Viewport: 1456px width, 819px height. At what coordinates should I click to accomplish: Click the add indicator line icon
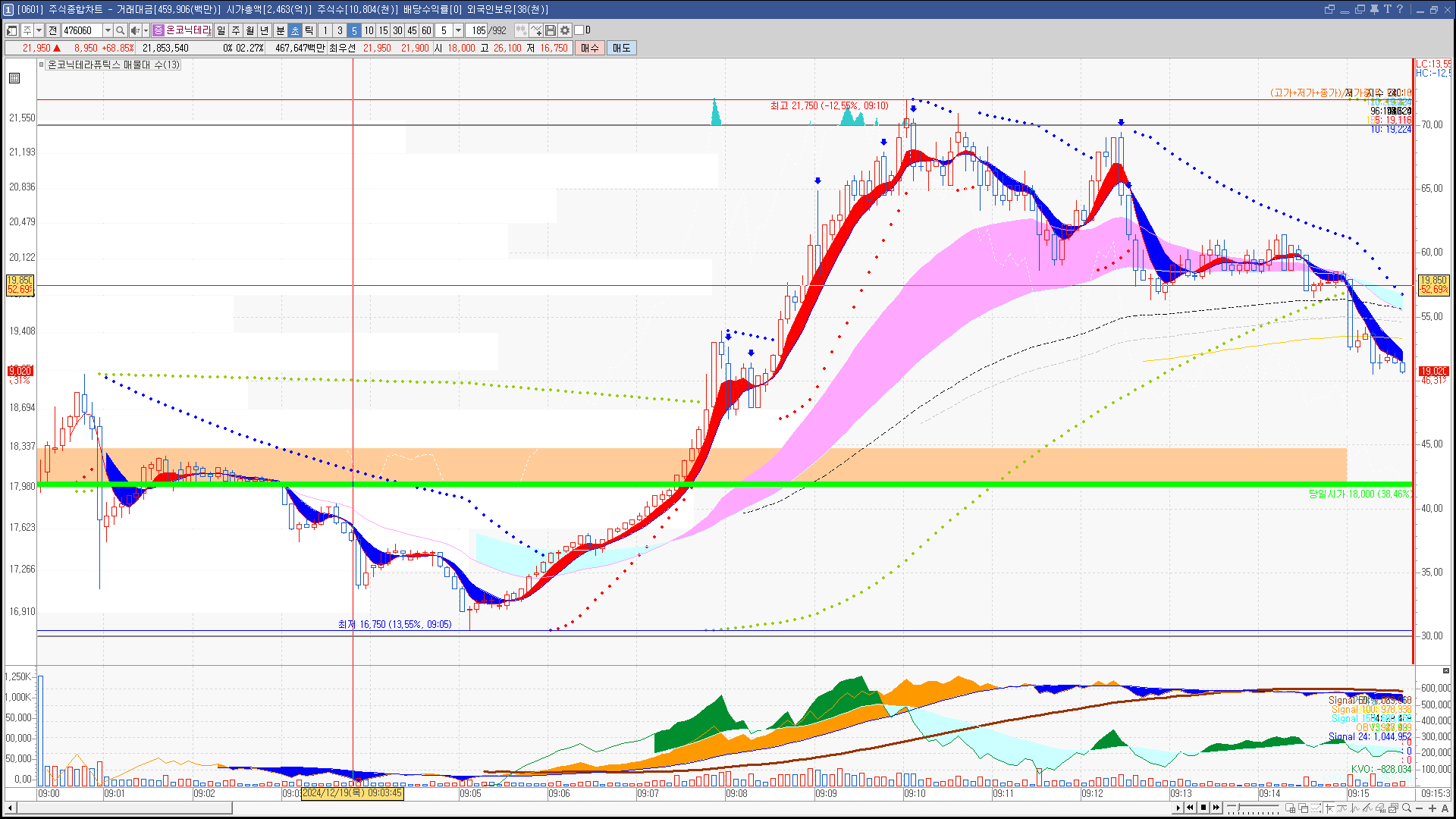coord(536,30)
